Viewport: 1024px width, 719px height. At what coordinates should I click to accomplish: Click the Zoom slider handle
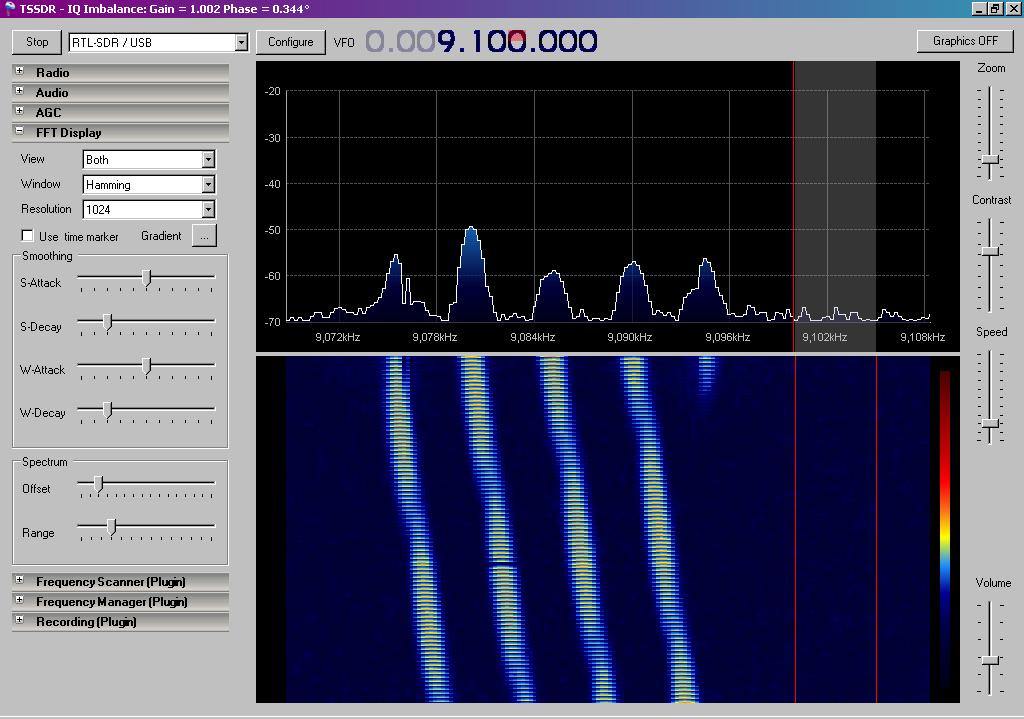pos(991,160)
